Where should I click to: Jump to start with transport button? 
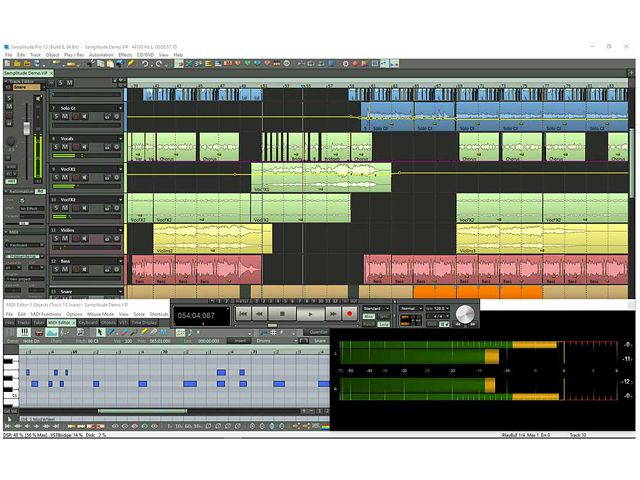coord(242,314)
